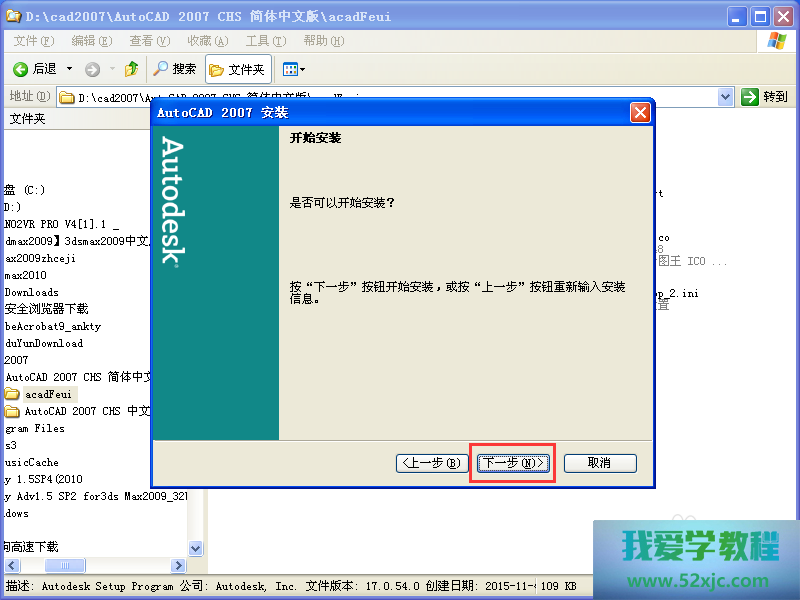Click the Back (后退) arrow icon
The height and width of the screenshot is (600, 800).
point(20,69)
